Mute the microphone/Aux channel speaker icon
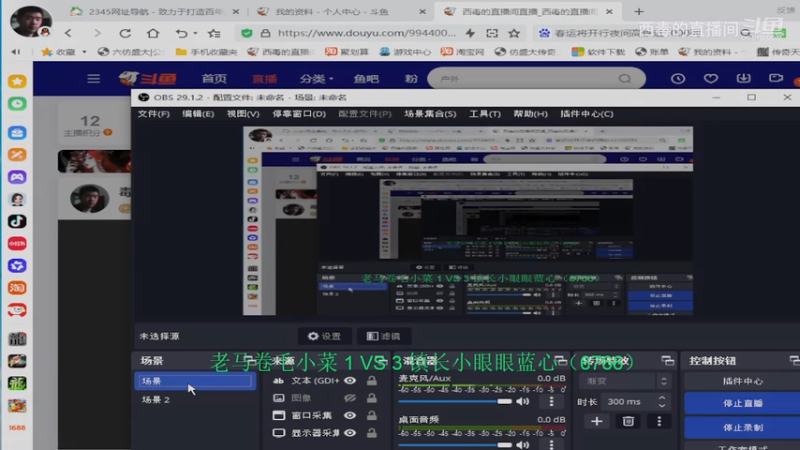 coord(522,402)
